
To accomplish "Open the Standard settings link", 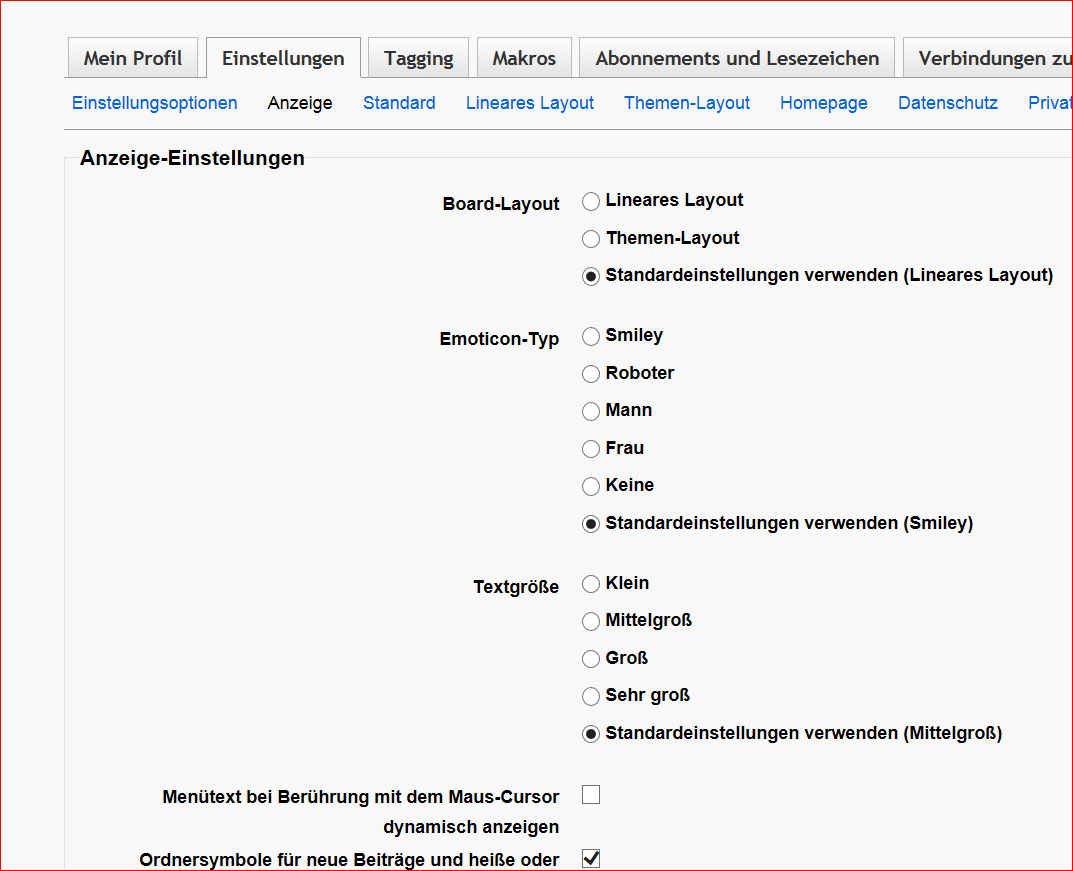I will [x=399, y=103].
